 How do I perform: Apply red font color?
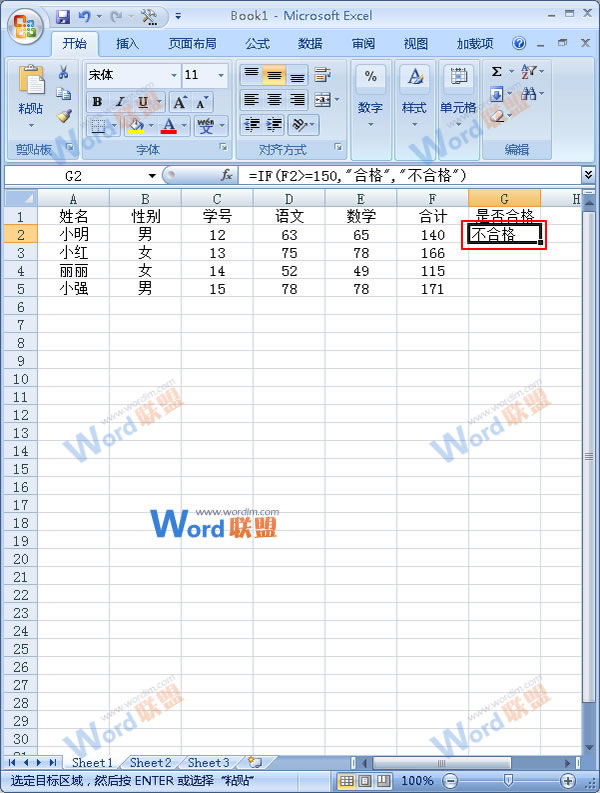point(169,125)
